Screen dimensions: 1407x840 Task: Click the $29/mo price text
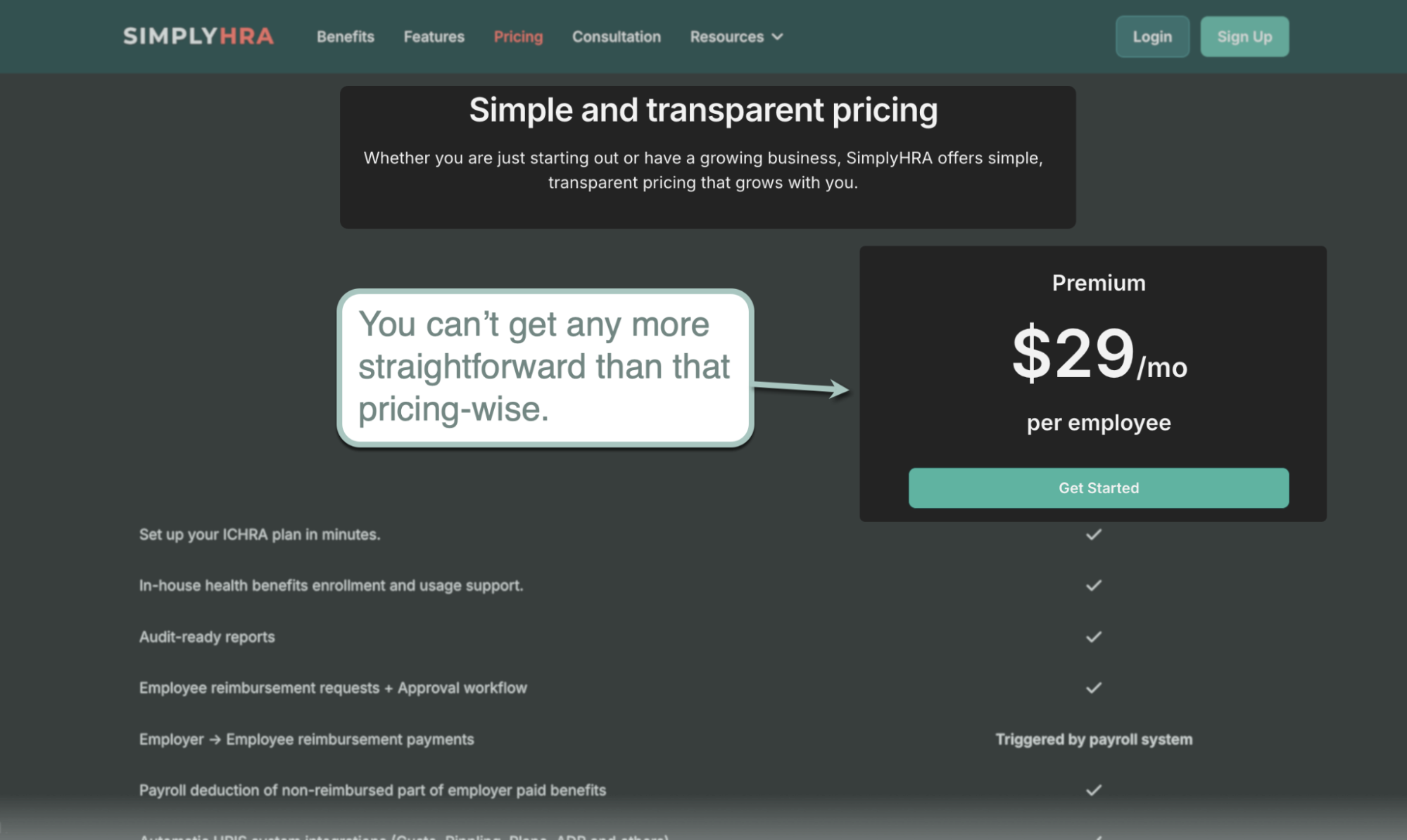click(1099, 353)
